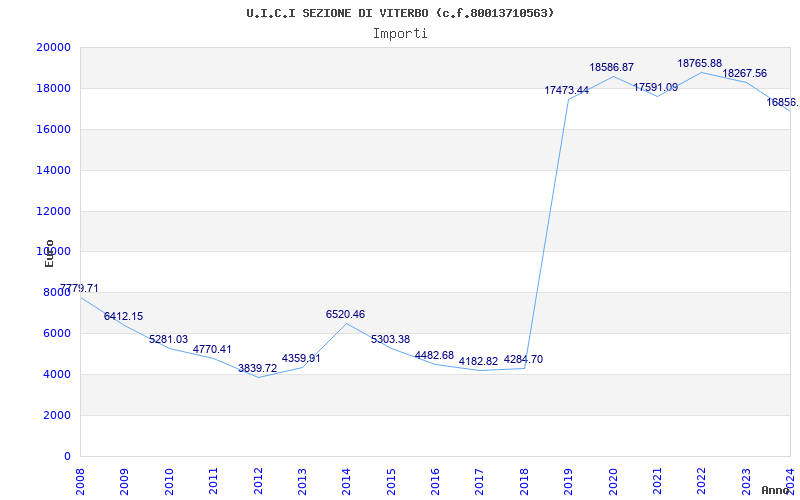Click the Importi subtitle
800x500 pixels.
400,34
